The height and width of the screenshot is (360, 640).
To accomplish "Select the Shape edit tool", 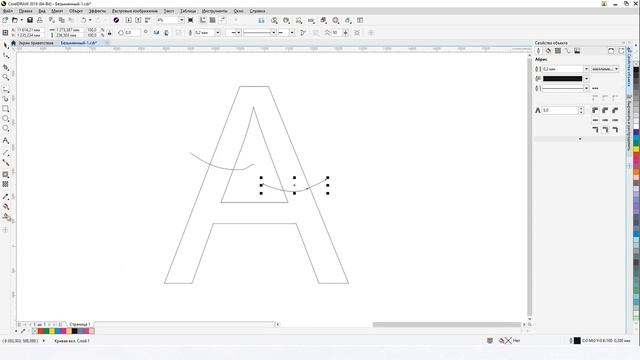I will [x=6, y=56].
